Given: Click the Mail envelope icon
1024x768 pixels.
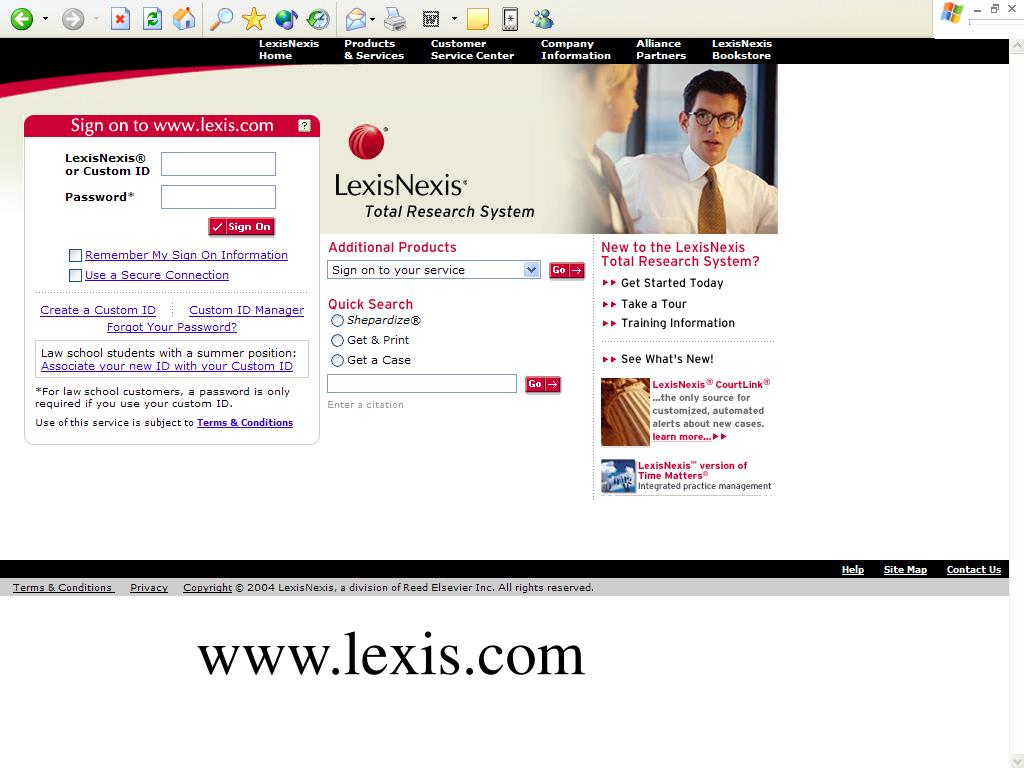Looking at the screenshot, I should click(356, 19).
